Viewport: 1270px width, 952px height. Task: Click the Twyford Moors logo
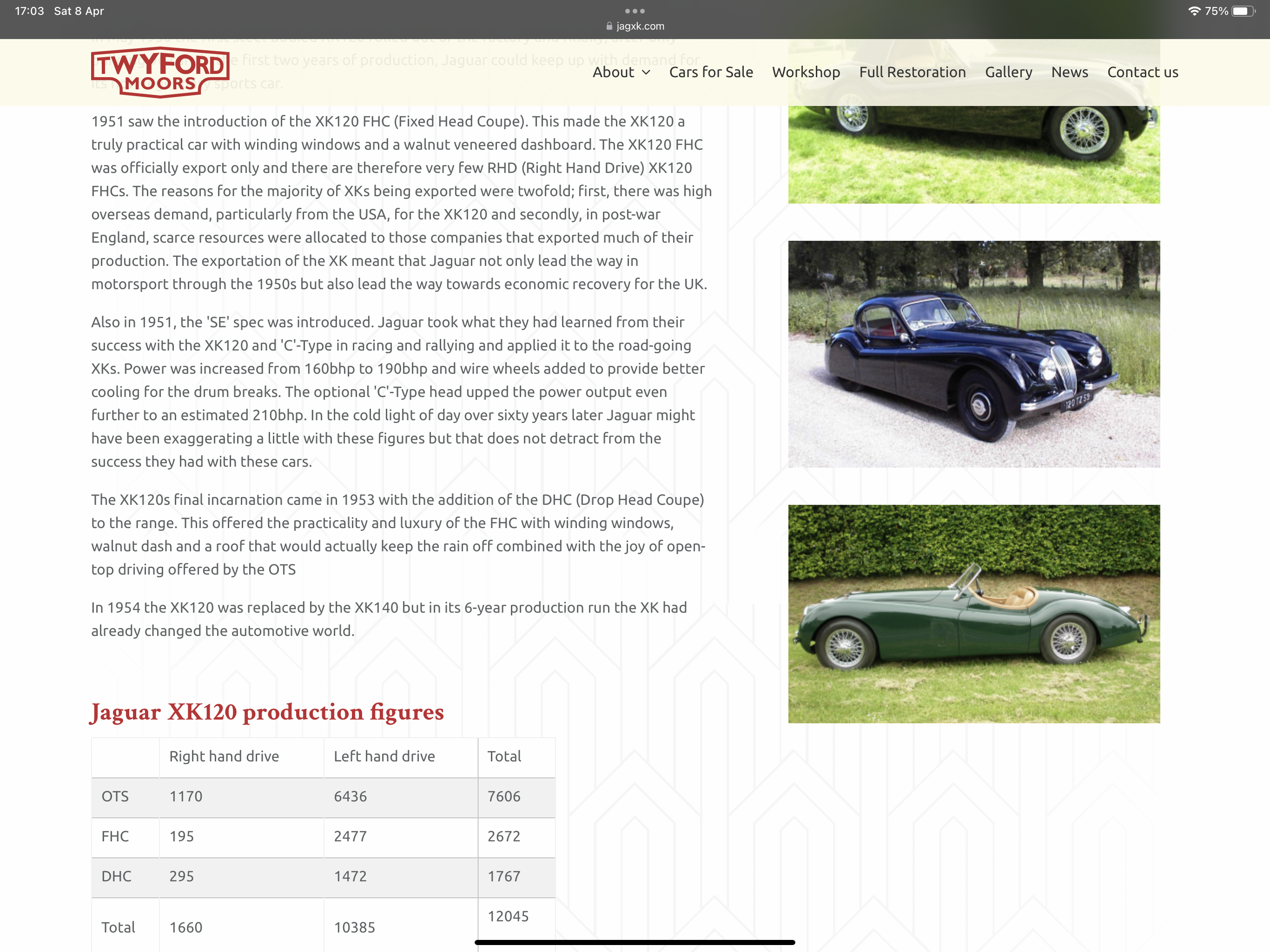159,73
